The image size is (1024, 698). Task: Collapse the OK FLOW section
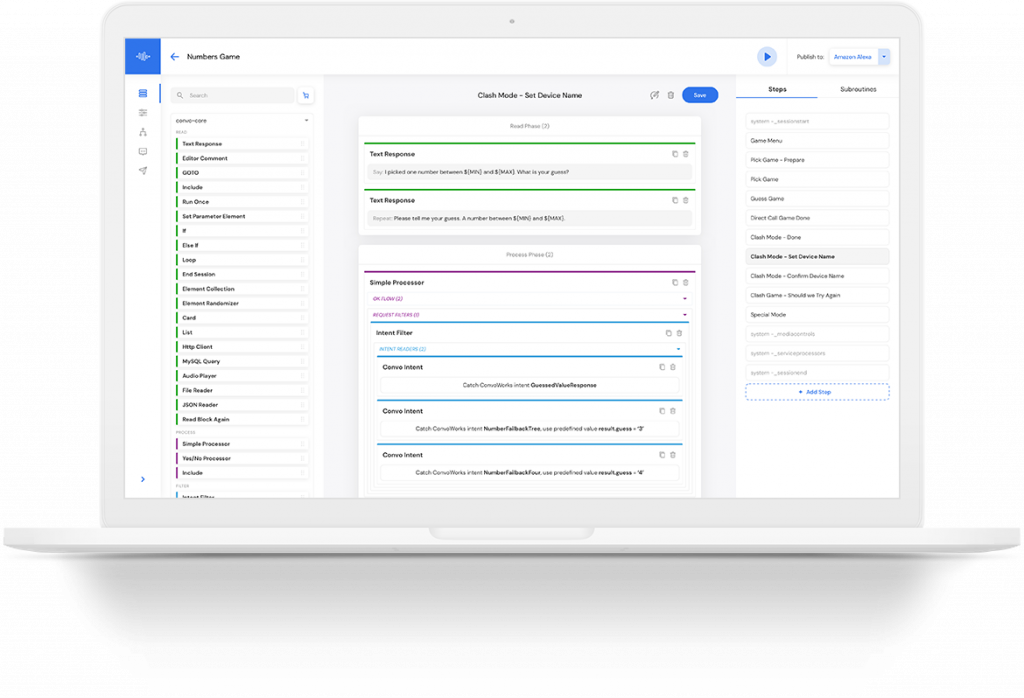684,299
